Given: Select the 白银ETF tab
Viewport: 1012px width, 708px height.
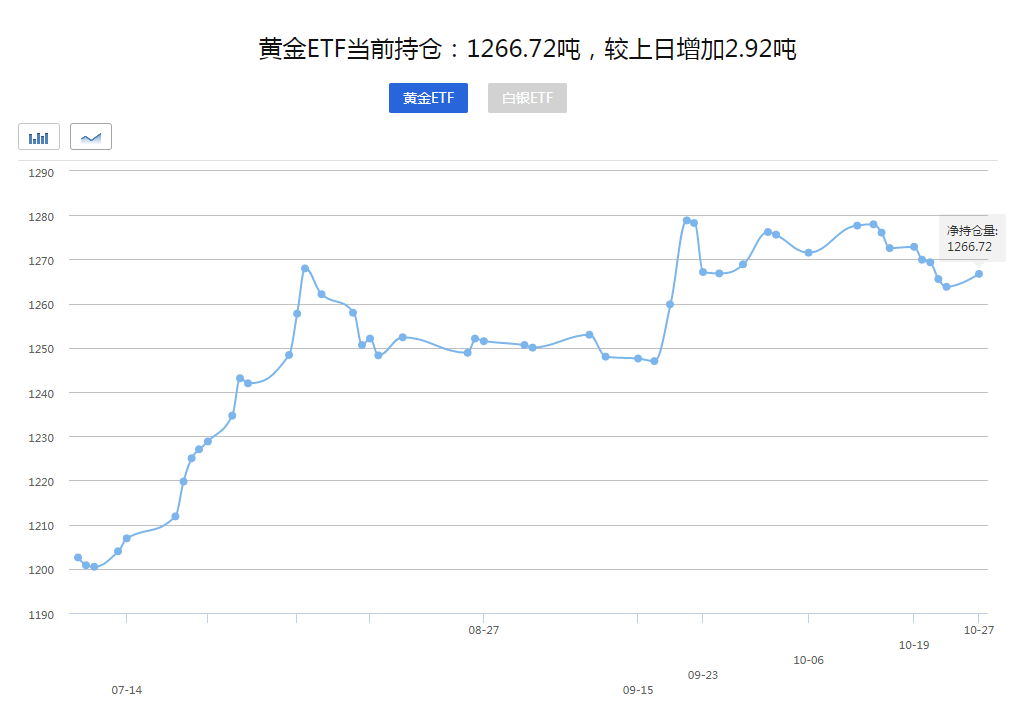Looking at the screenshot, I should [x=527, y=98].
